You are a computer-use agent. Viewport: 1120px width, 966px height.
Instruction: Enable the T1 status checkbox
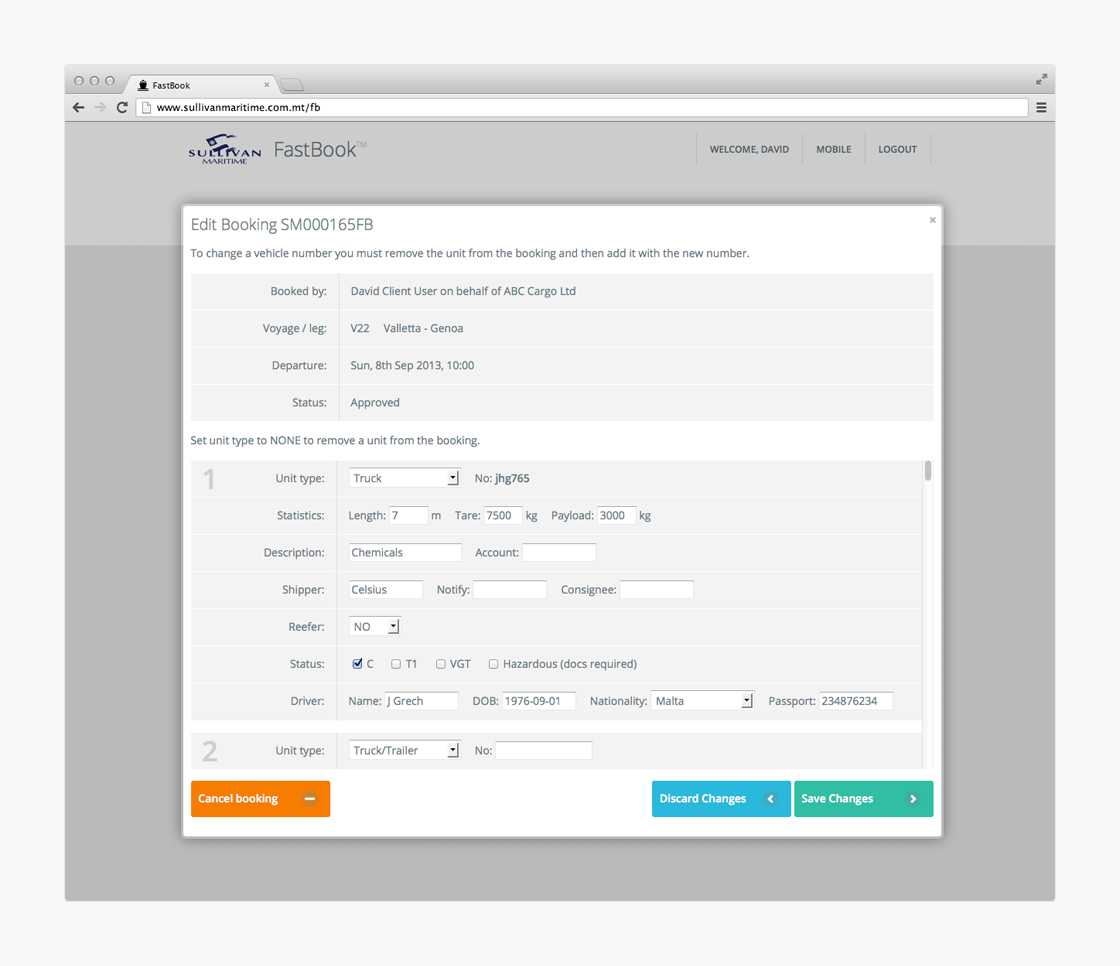coord(396,664)
